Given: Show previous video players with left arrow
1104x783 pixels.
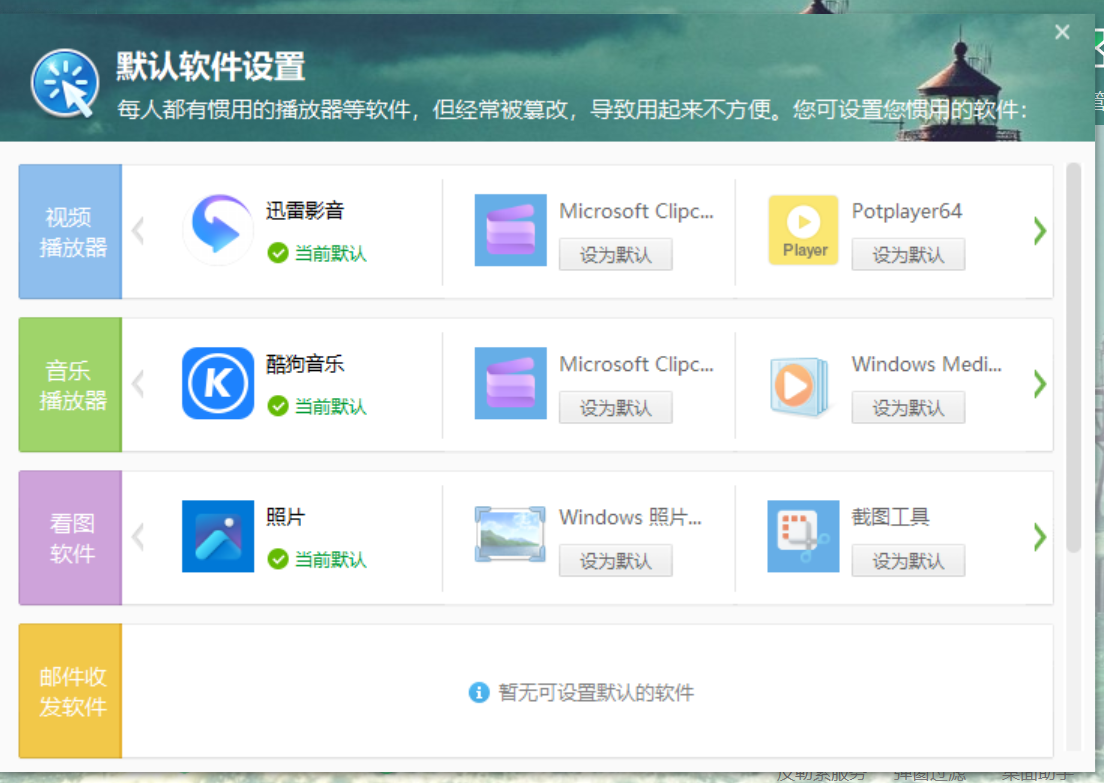Looking at the screenshot, I should click(138, 231).
